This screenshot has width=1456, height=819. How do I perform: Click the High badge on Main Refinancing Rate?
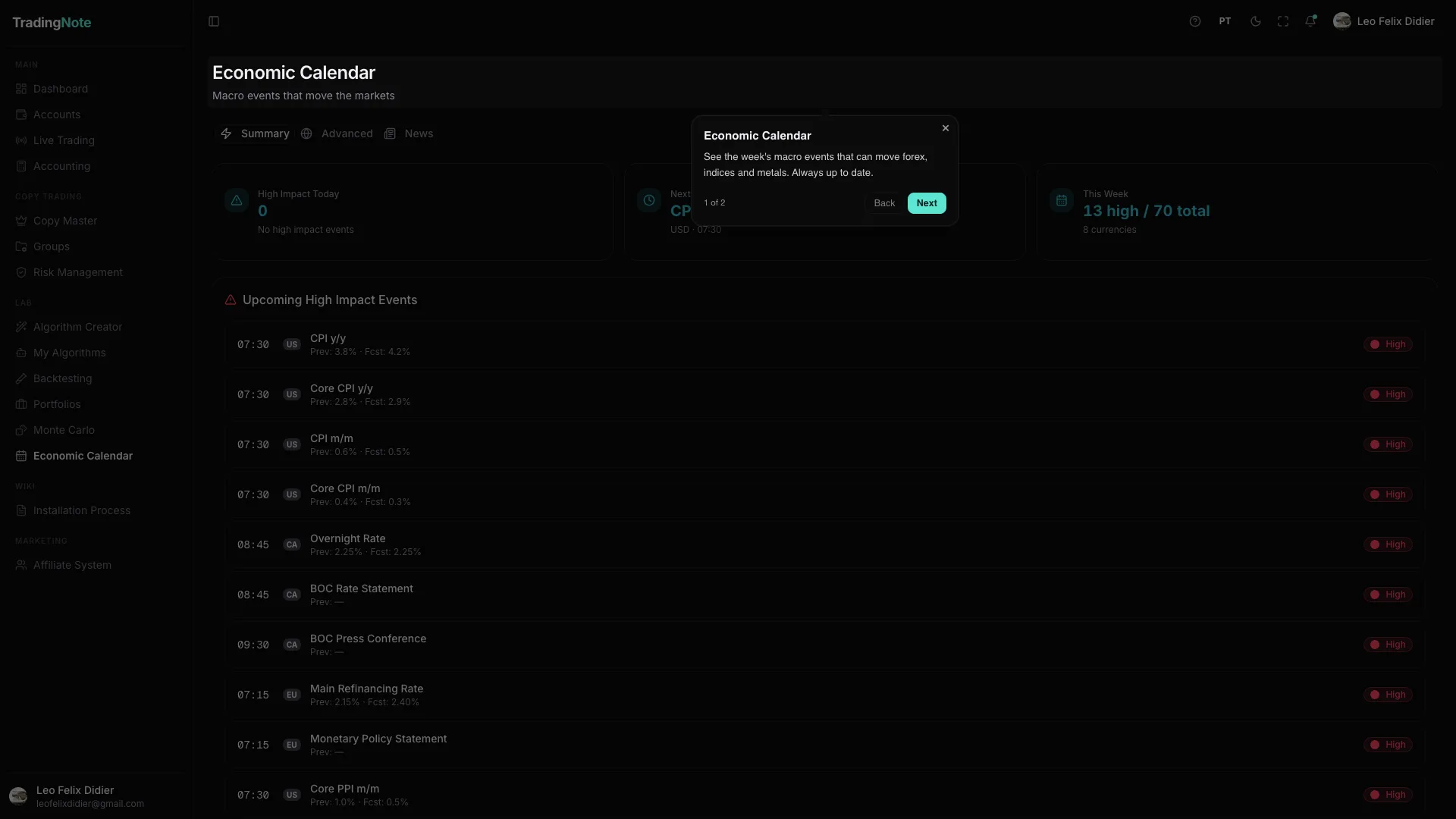(1388, 695)
